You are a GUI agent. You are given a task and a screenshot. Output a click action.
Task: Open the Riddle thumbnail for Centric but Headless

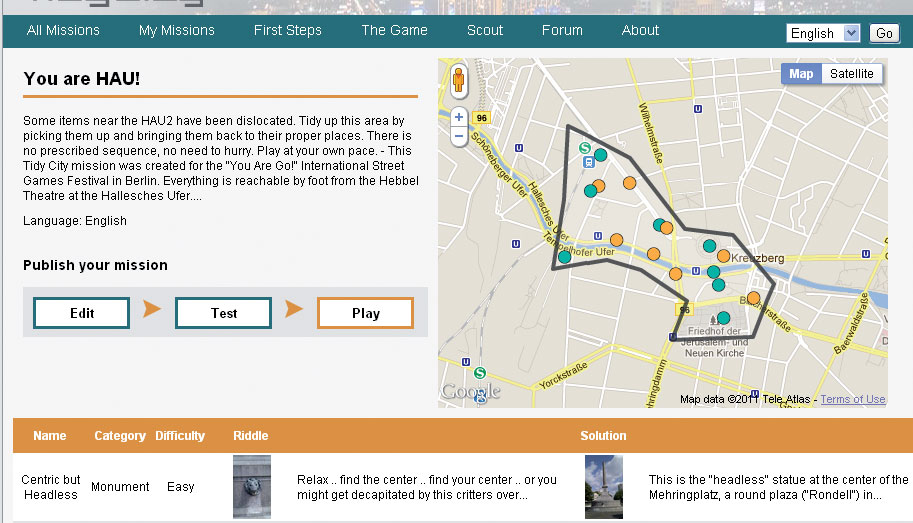click(x=252, y=487)
